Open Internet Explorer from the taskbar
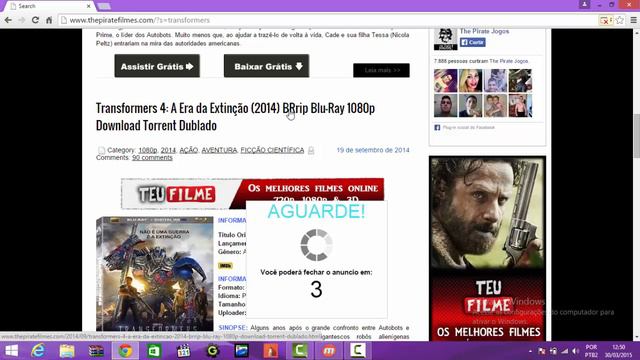The width and height of the screenshot is (640, 360). coord(38,351)
